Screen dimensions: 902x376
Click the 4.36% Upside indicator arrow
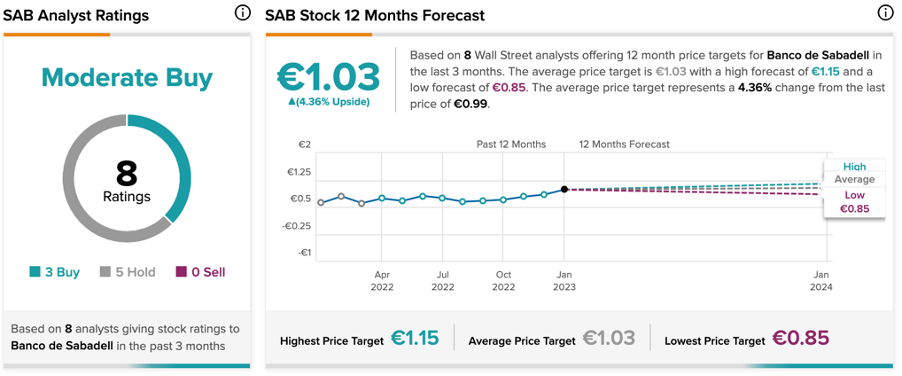[x=292, y=102]
